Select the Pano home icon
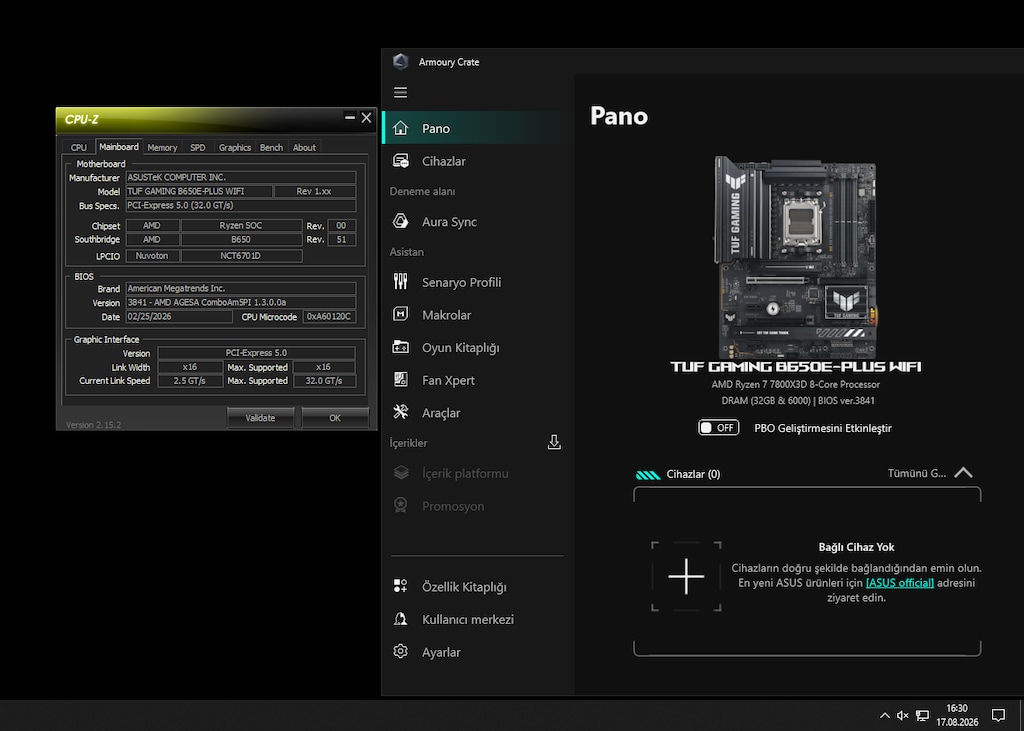1024x731 pixels. point(400,128)
